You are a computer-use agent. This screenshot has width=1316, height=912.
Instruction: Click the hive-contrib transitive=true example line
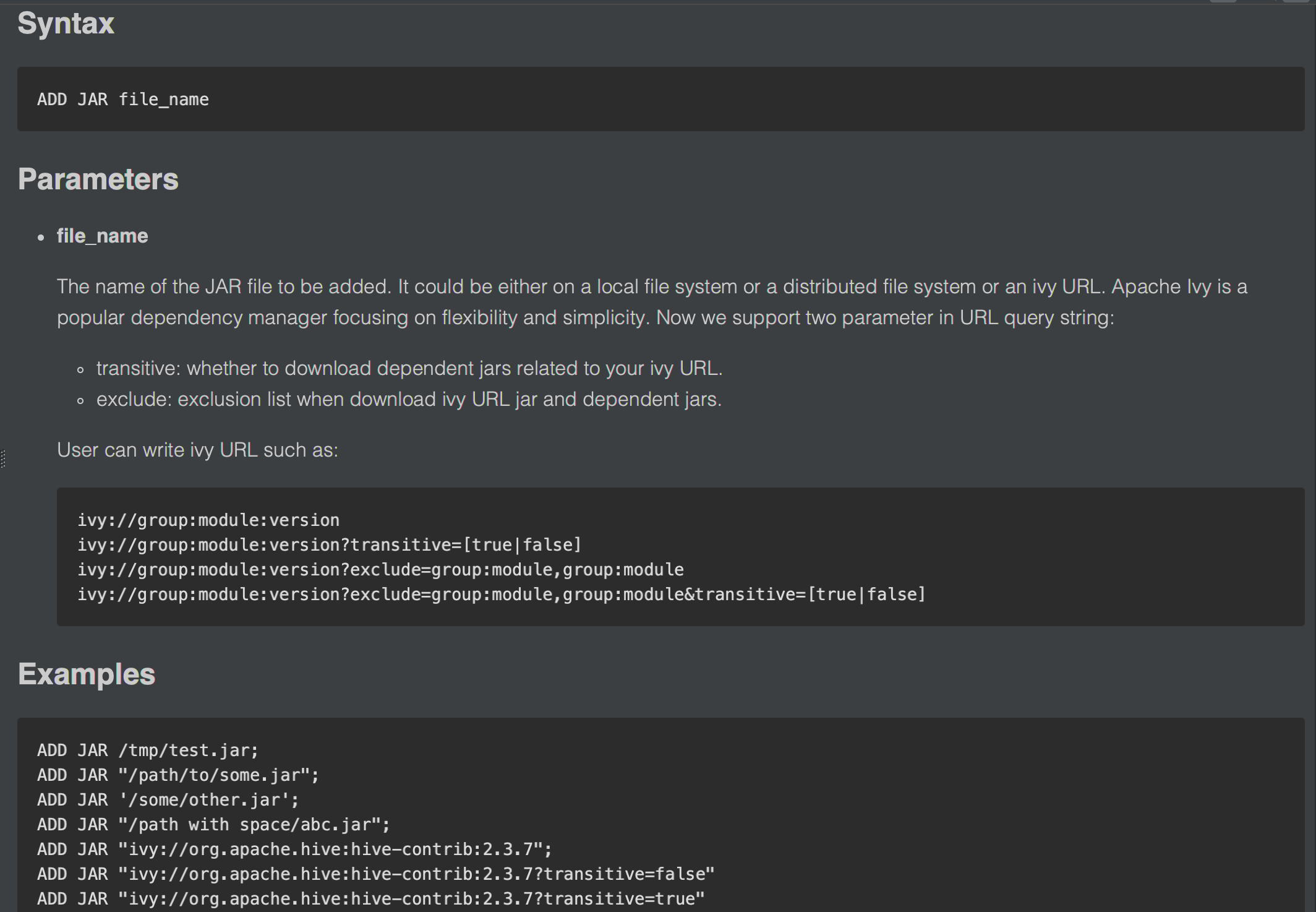coord(370,898)
